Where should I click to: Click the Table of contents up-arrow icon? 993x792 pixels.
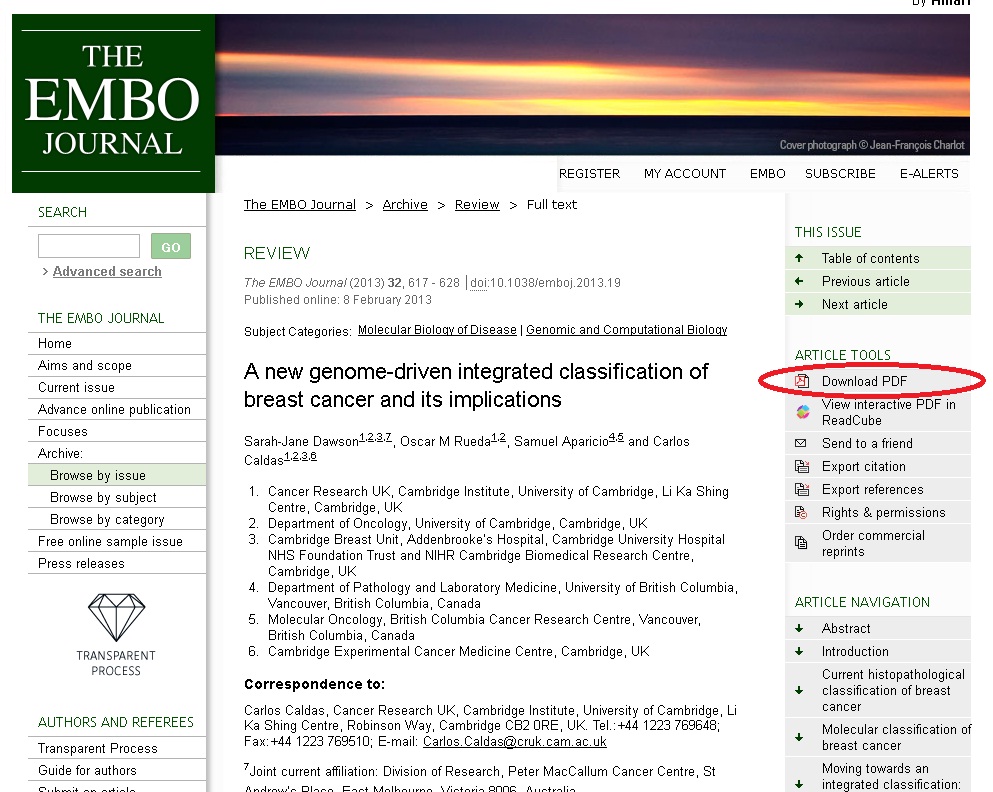[801, 258]
